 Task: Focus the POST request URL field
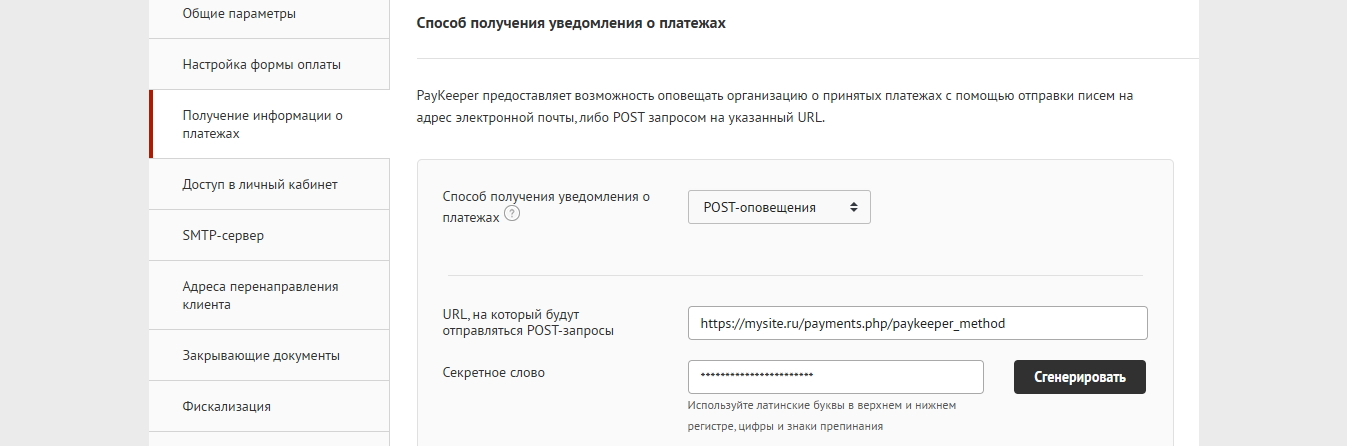(917, 323)
